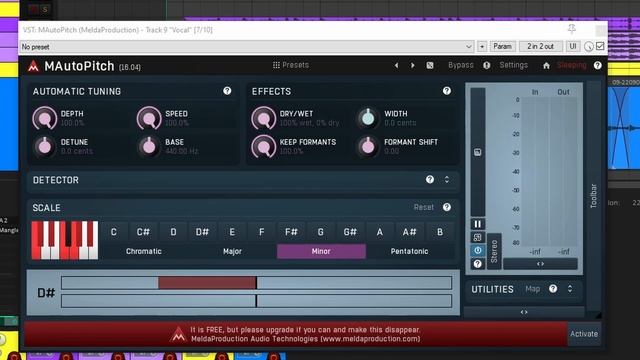Select the Minor scale
This screenshot has height=360, width=640.
pos(321,251)
